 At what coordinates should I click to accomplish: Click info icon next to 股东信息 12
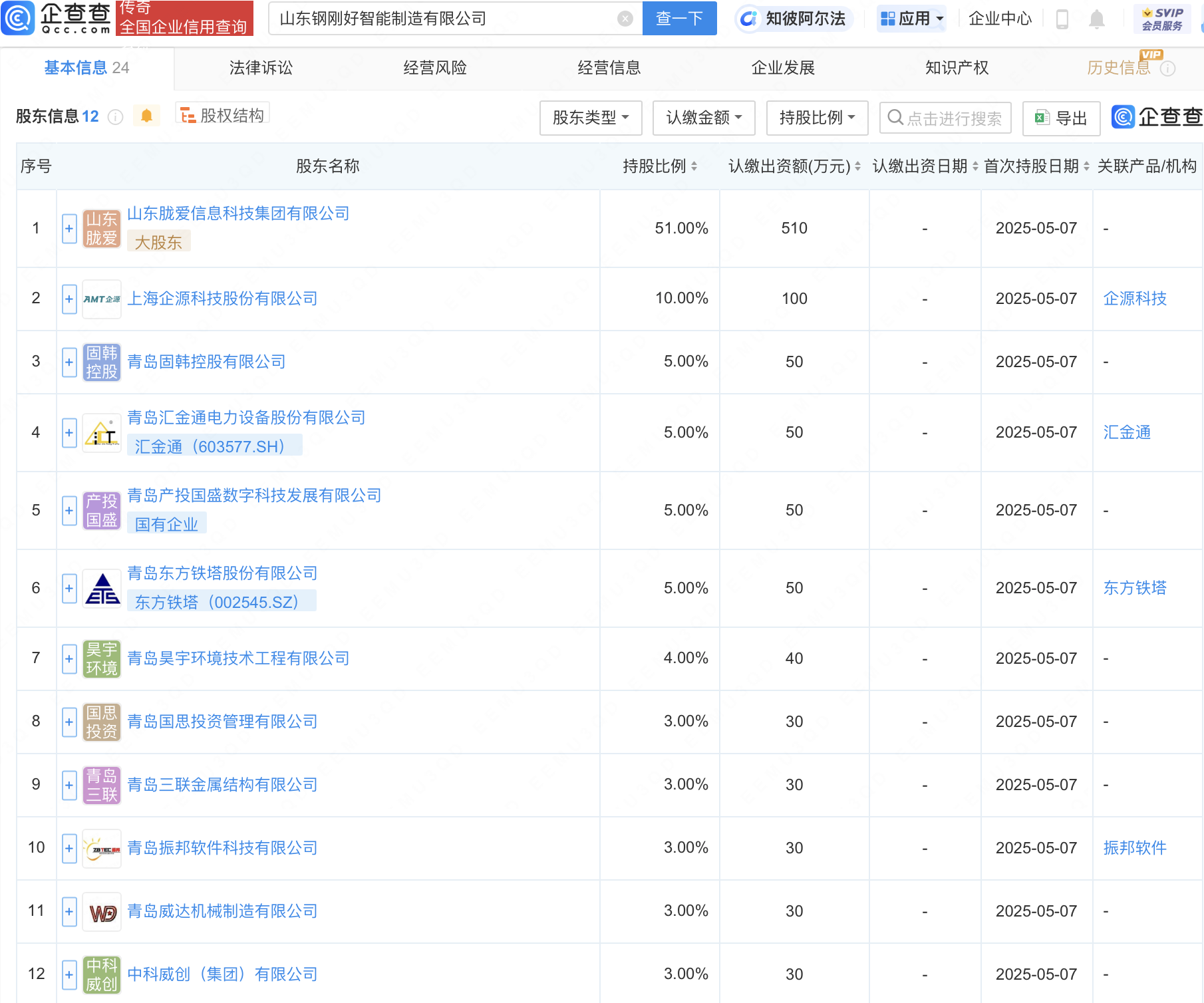coord(116,117)
